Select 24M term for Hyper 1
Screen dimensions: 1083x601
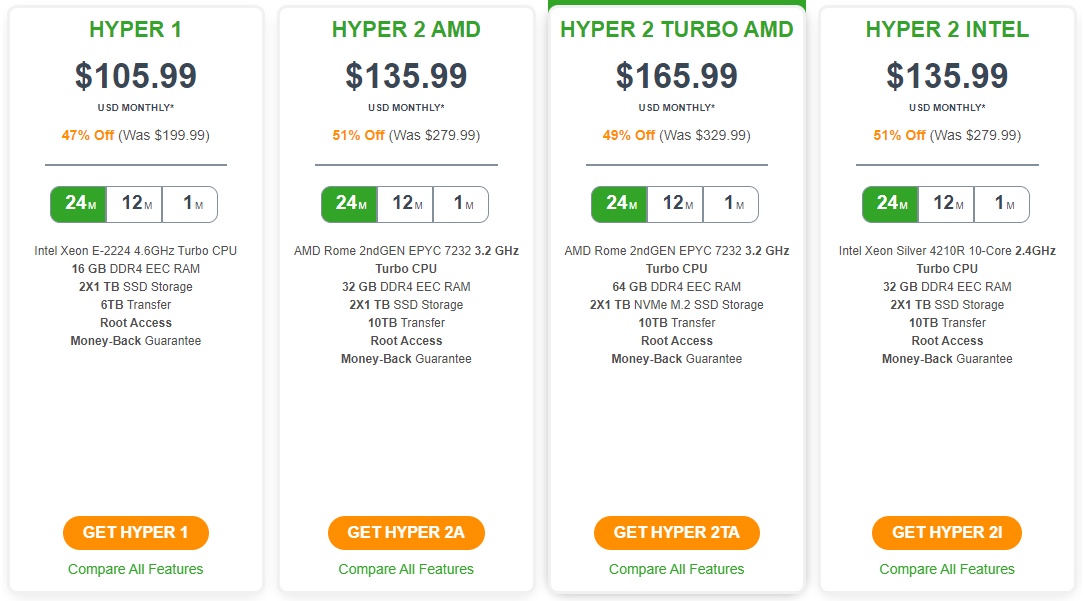tap(79, 204)
